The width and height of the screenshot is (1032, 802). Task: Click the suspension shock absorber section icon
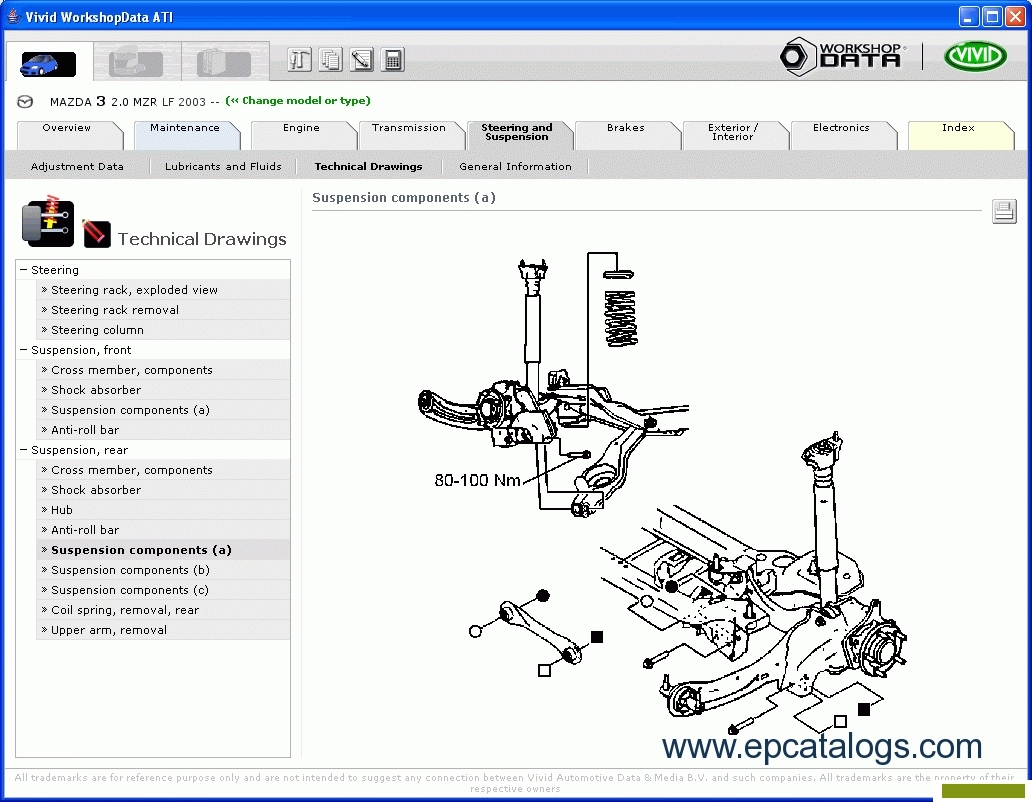point(47,221)
